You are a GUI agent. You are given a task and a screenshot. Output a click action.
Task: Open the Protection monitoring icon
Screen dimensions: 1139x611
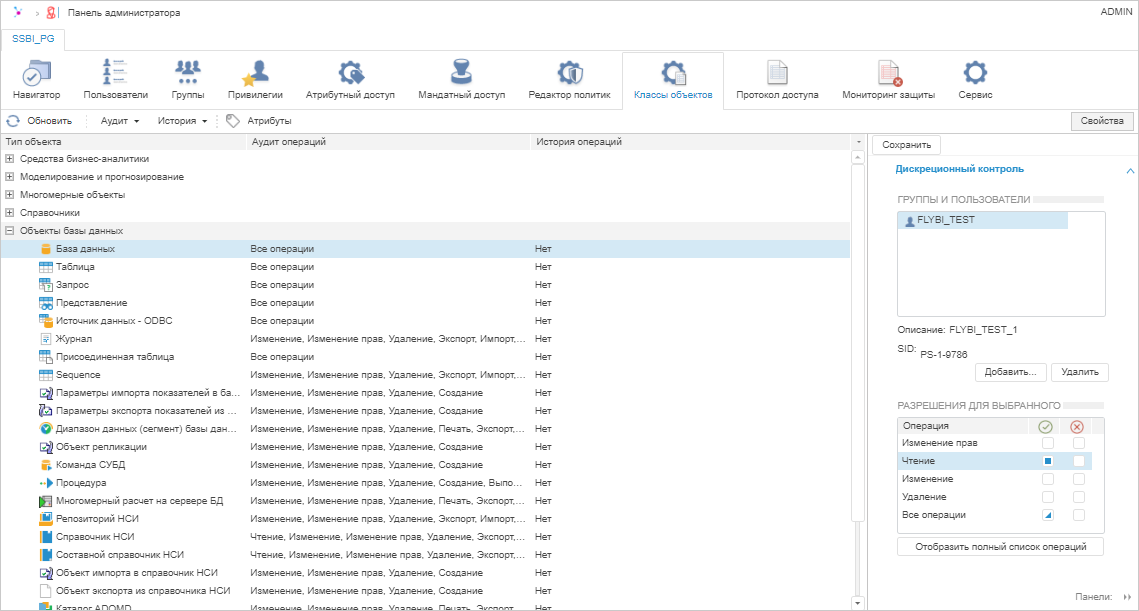(x=888, y=74)
